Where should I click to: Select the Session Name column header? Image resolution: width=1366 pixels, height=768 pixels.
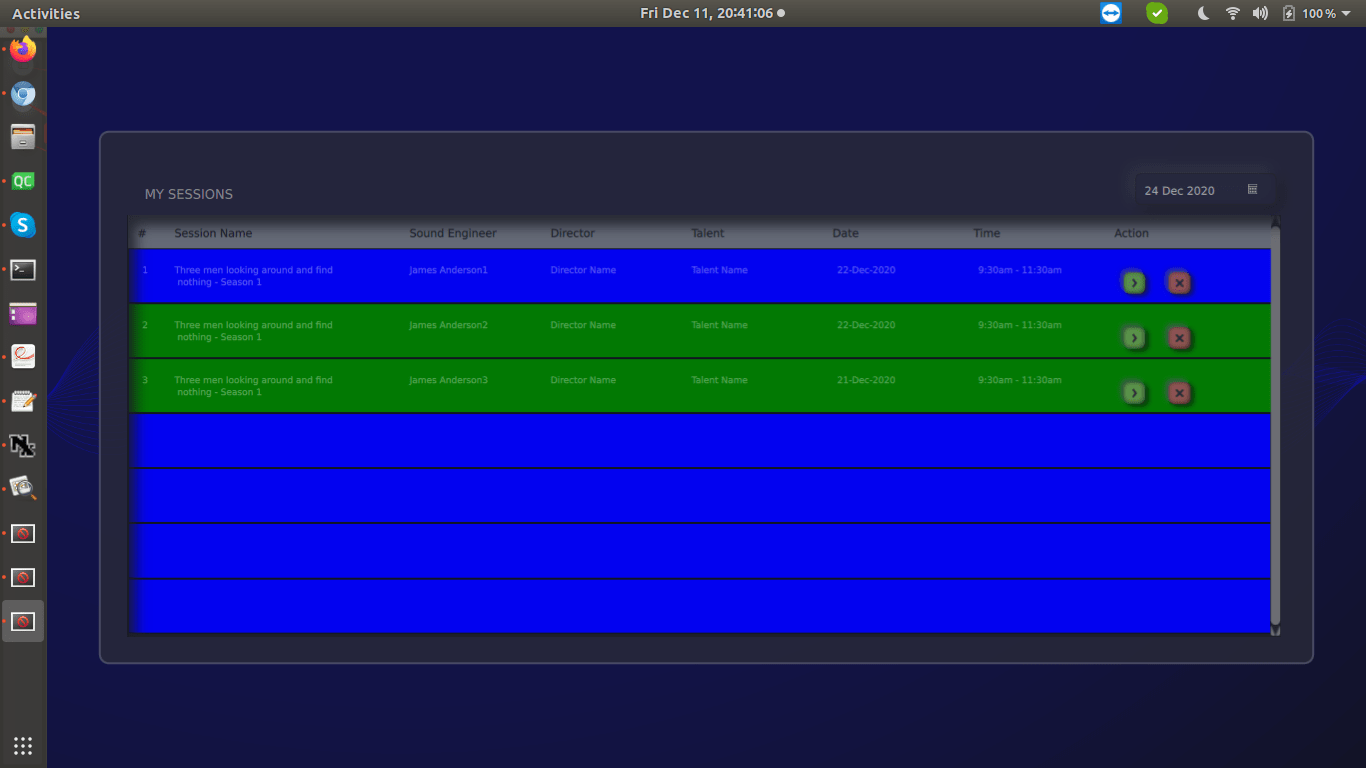tap(213, 233)
